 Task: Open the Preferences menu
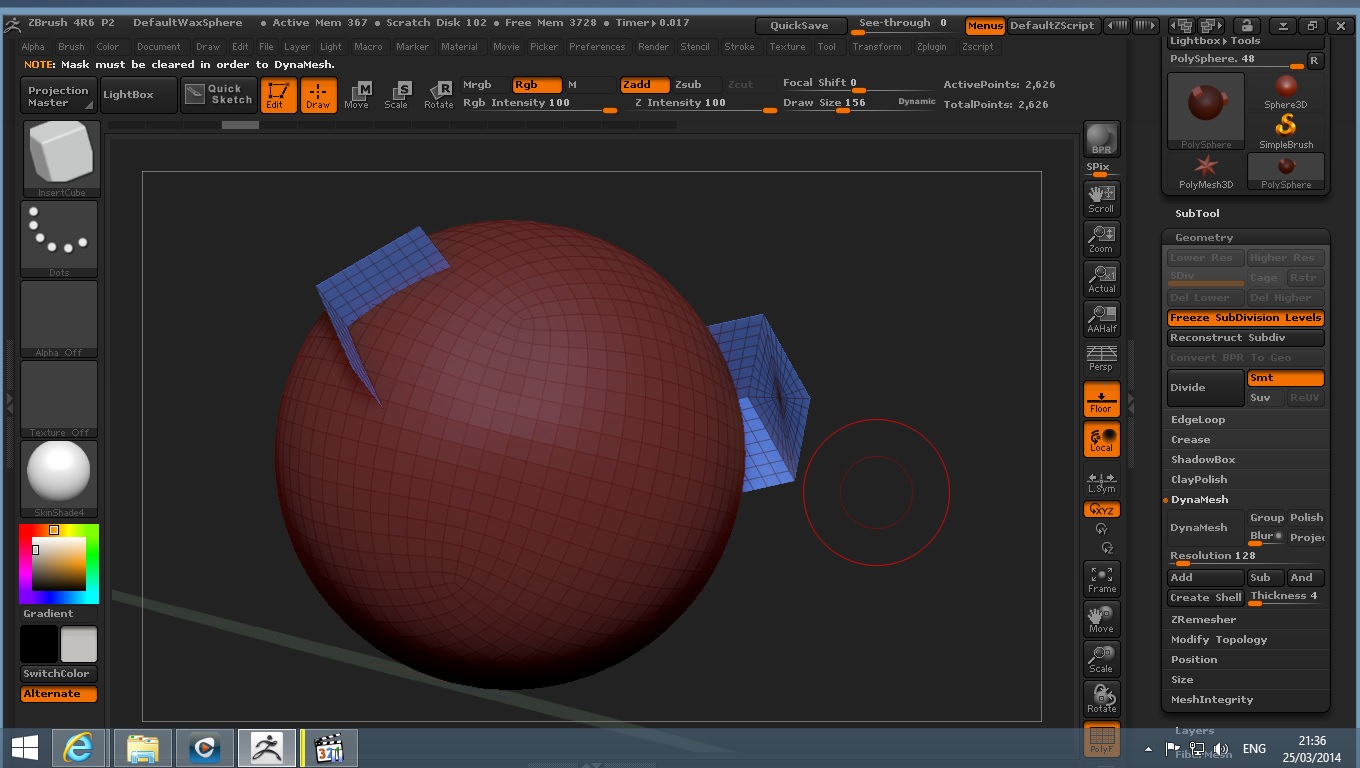597,46
